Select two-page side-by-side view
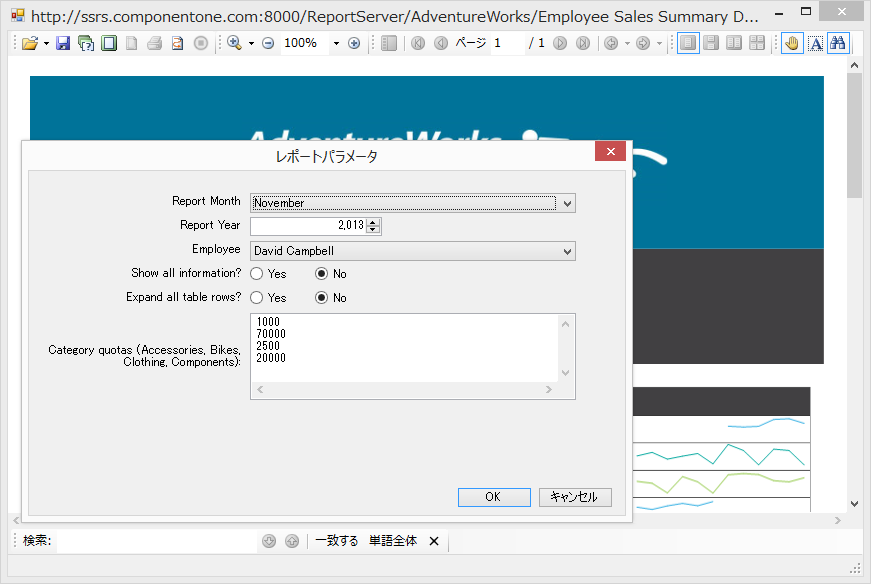This screenshot has width=871, height=584. click(x=734, y=43)
